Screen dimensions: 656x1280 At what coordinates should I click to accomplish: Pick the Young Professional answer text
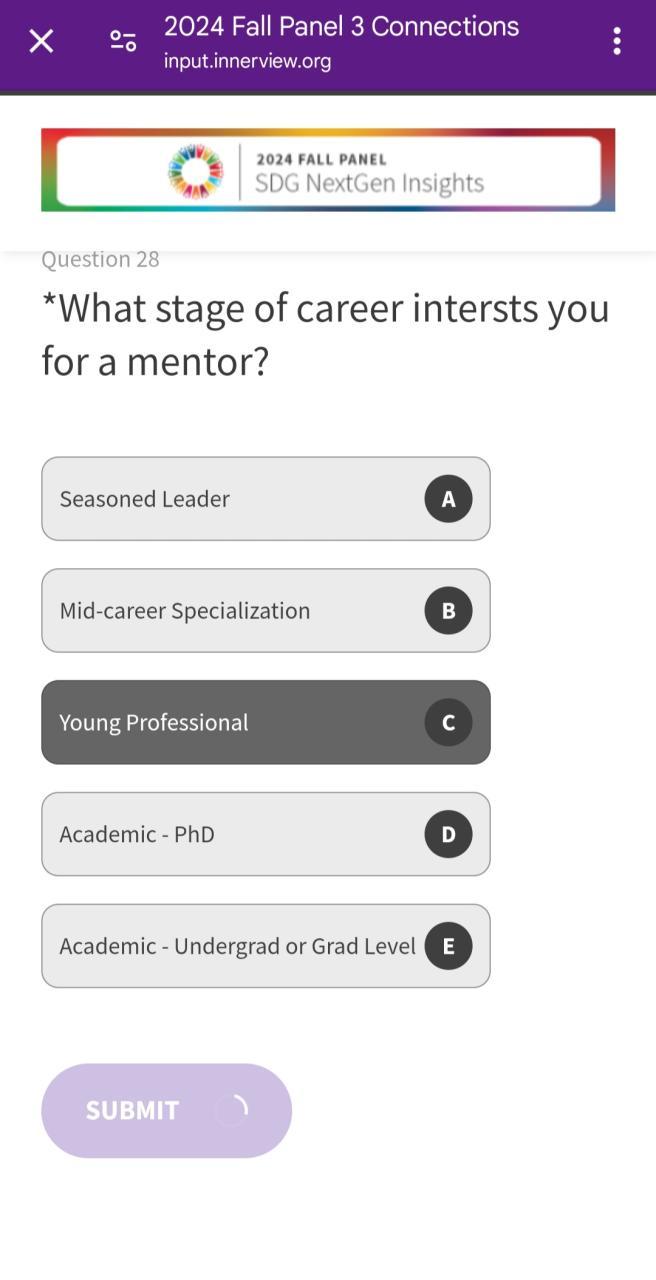pyautogui.click(x=154, y=723)
